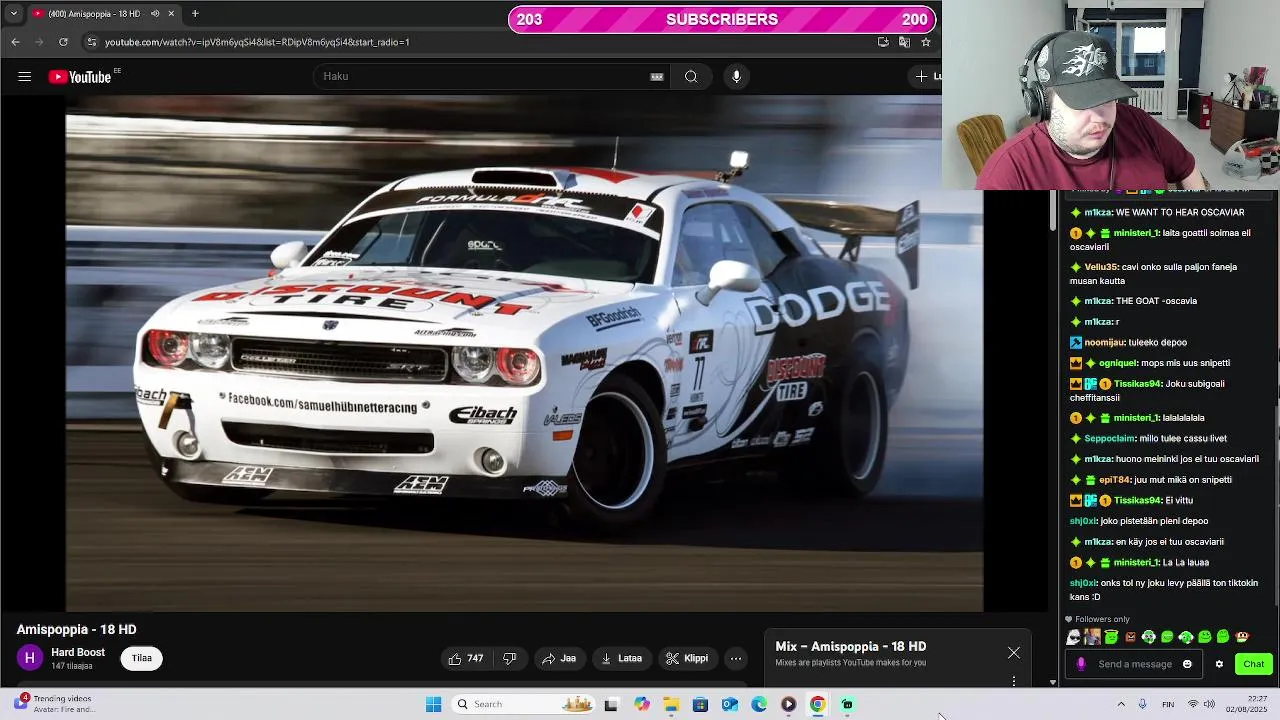Screen dimensions: 1280x720
Task: Switch the FIN keyboard language
Action: pos(1168,705)
